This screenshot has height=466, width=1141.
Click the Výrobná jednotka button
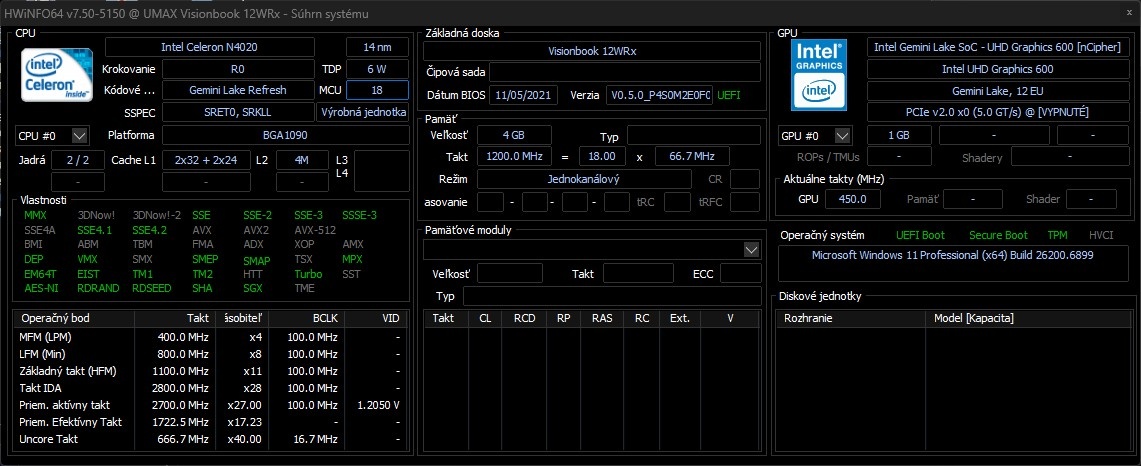(x=363, y=112)
